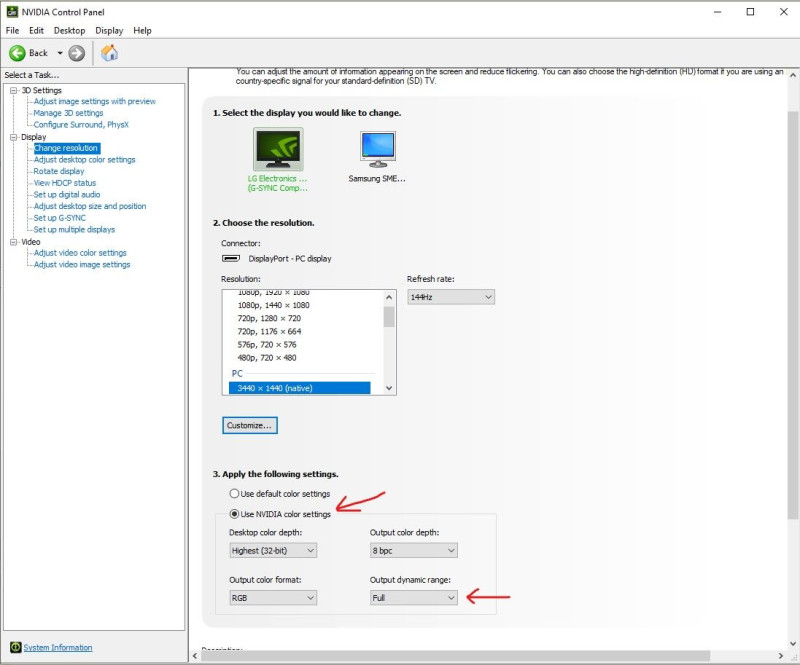Open the Help menu
Image resolution: width=800 pixels, height=665 pixels.
point(142,31)
